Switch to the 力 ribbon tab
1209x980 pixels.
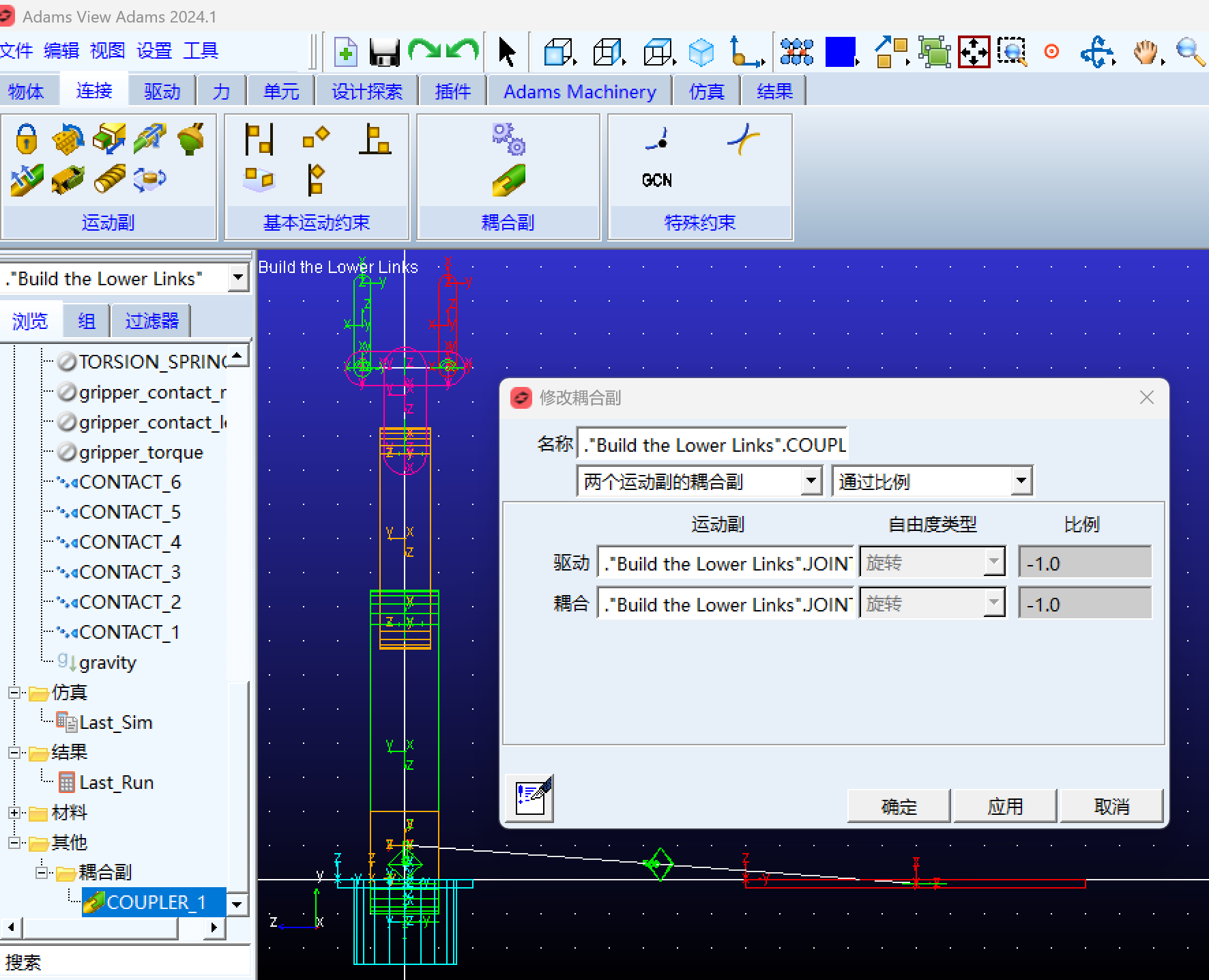pos(222,91)
